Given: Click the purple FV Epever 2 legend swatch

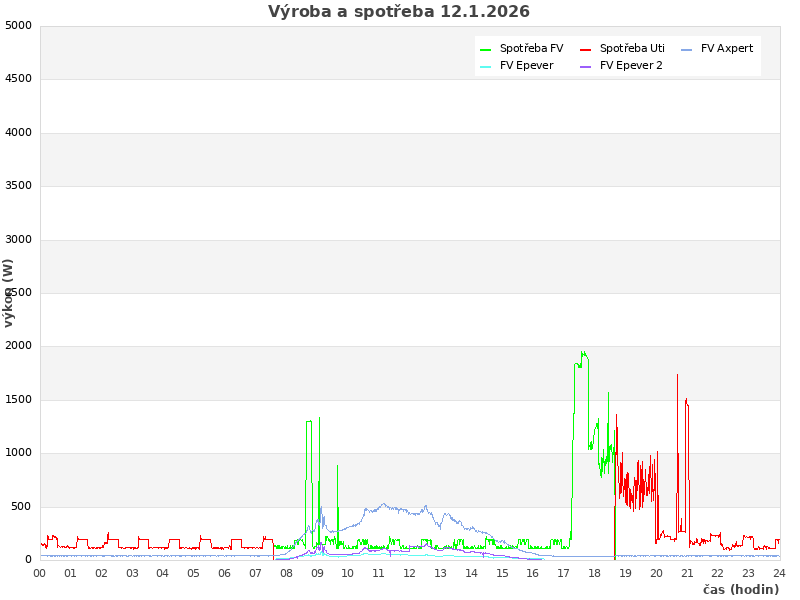Looking at the screenshot, I should pos(585,66).
